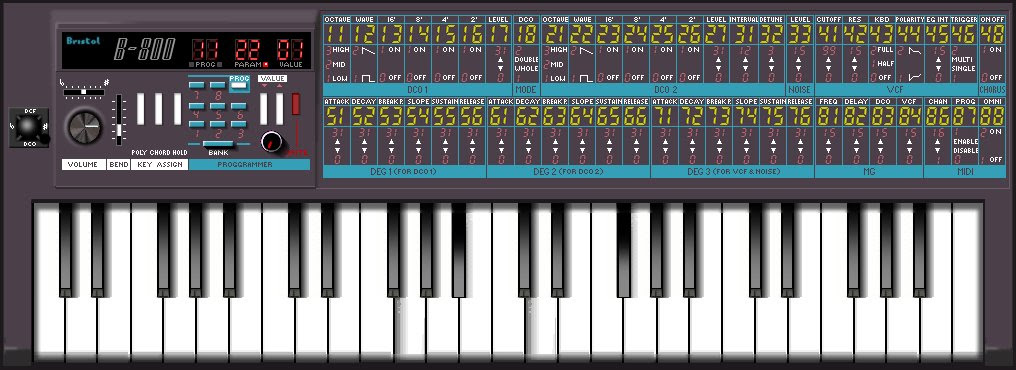This screenshot has width=1016, height=370.
Task: Enable Poly key assign mode
Action: [141, 109]
